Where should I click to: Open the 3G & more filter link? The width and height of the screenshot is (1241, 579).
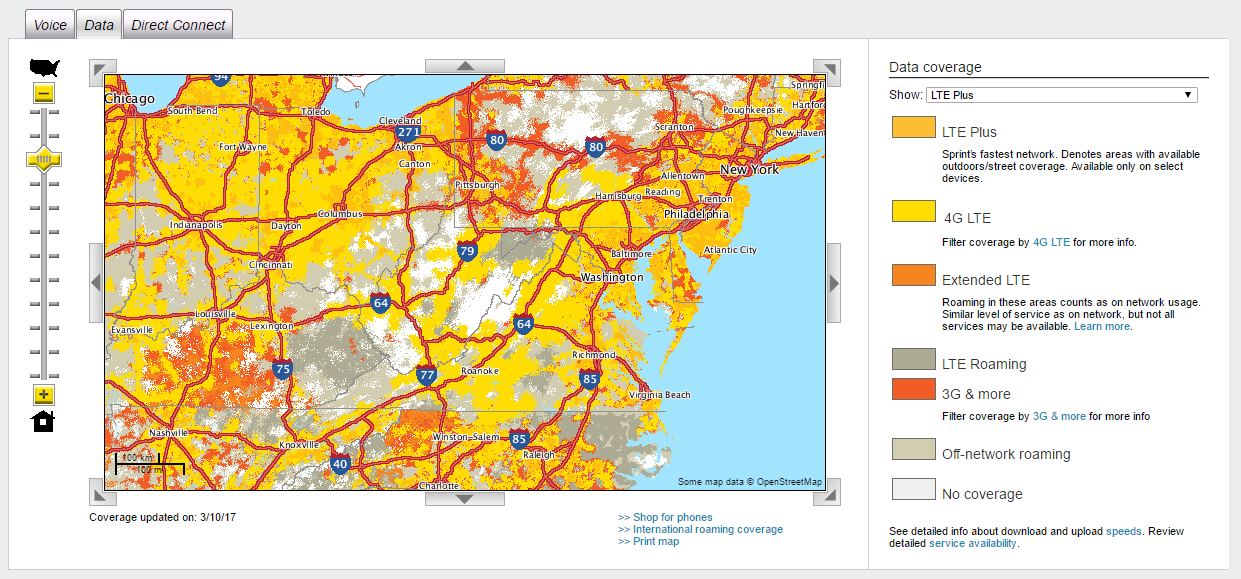pos(1059,416)
